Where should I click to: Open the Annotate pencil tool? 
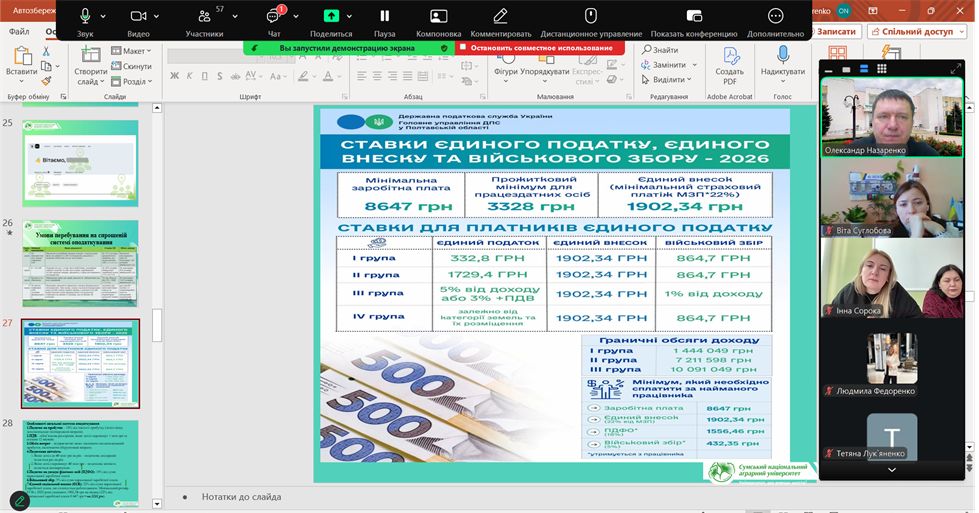point(500,16)
